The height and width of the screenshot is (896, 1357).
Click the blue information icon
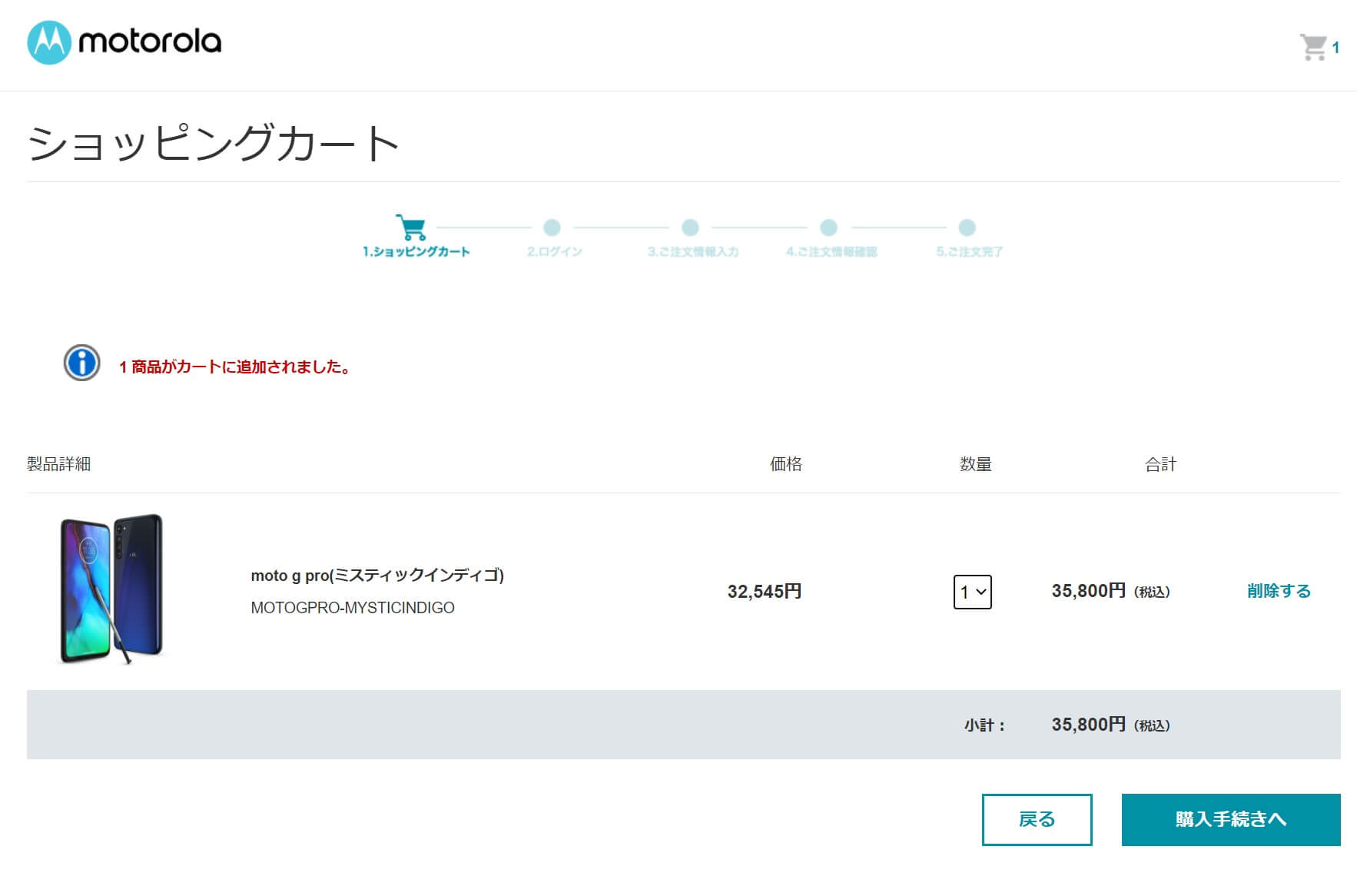coord(81,363)
